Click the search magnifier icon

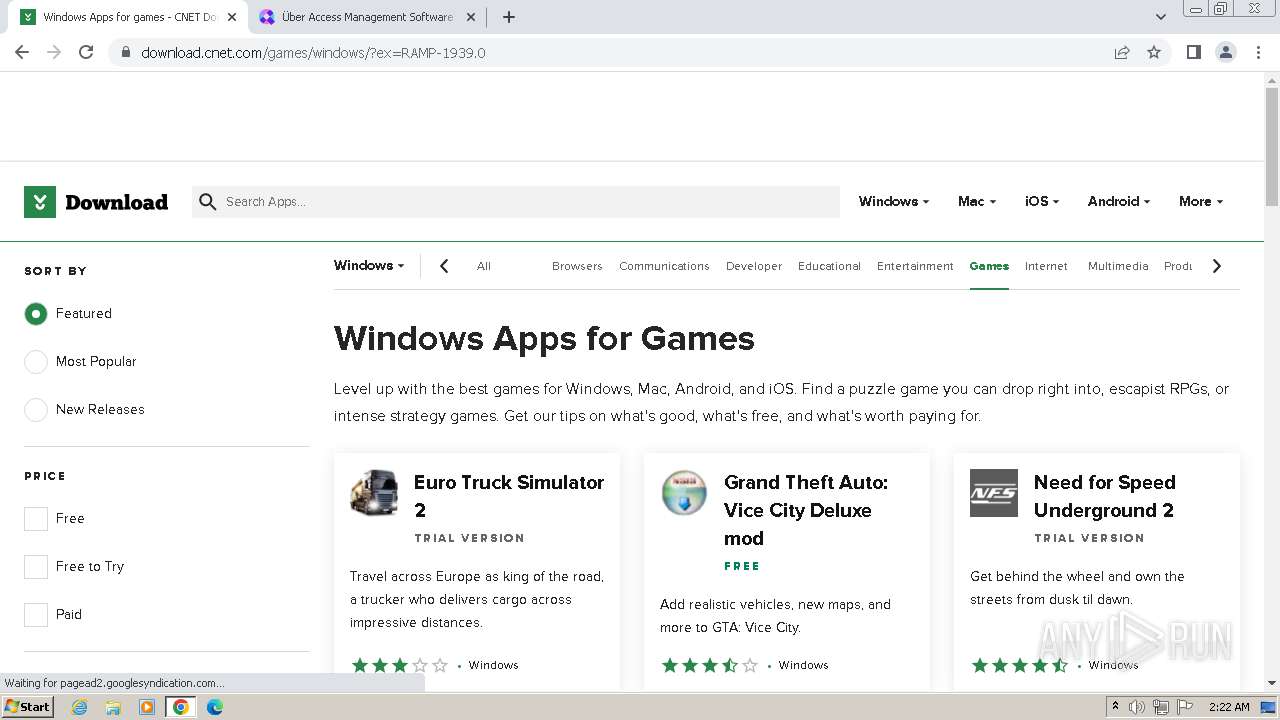[x=208, y=202]
